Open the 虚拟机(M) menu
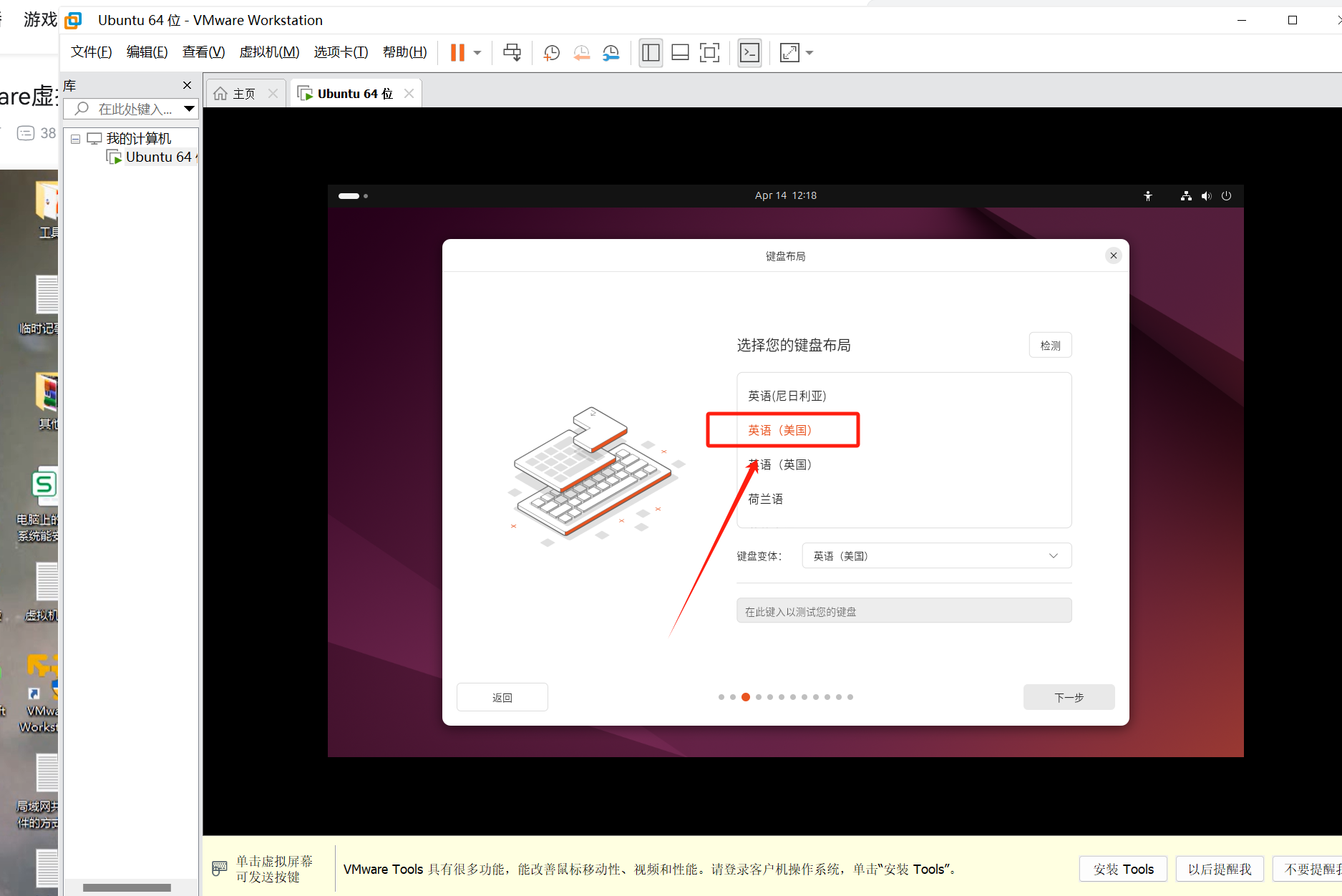The height and width of the screenshot is (896, 1342). pos(269,52)
